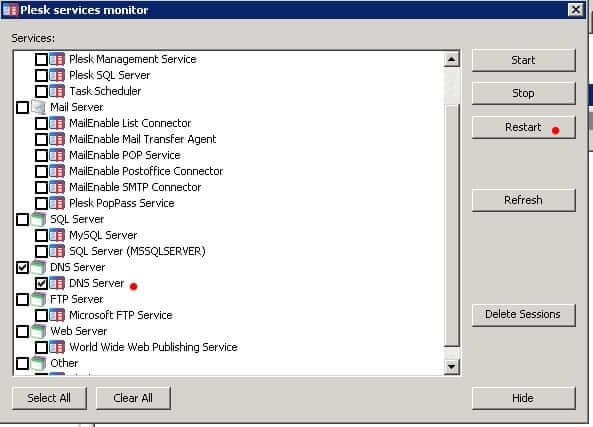Click the Mail Server group icon

pos(38,107)
